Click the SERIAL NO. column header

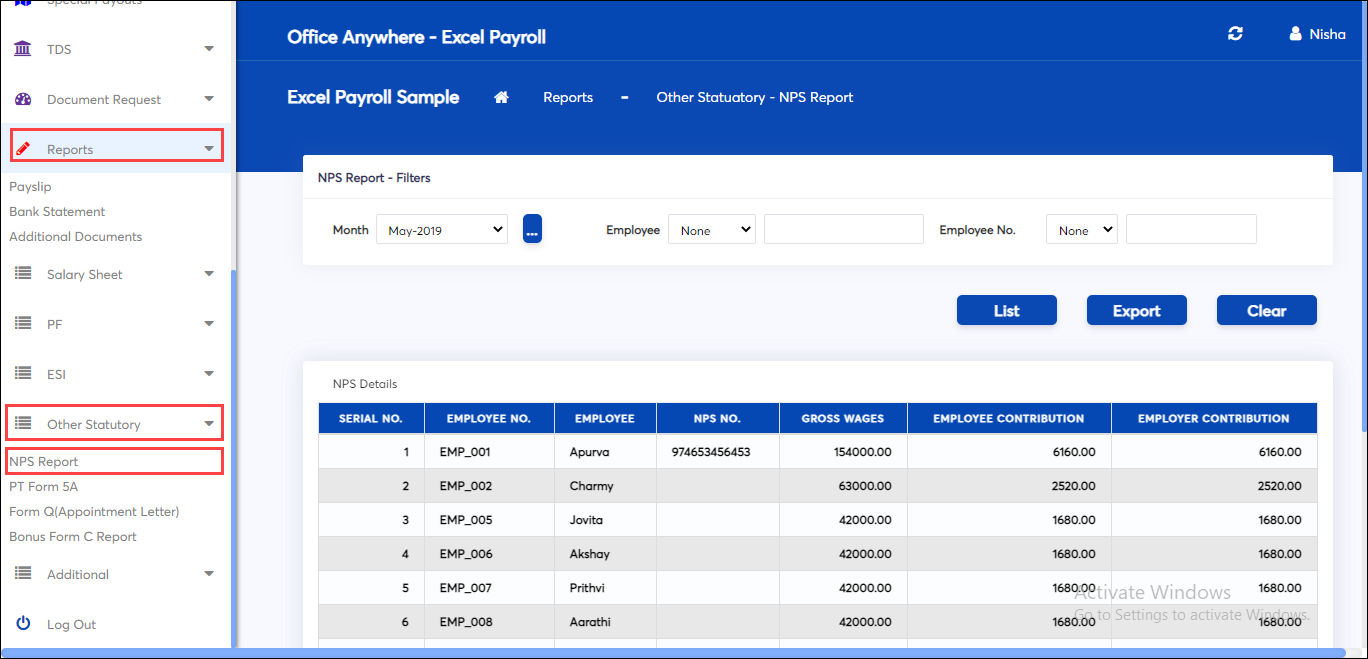tap(371, 418)
